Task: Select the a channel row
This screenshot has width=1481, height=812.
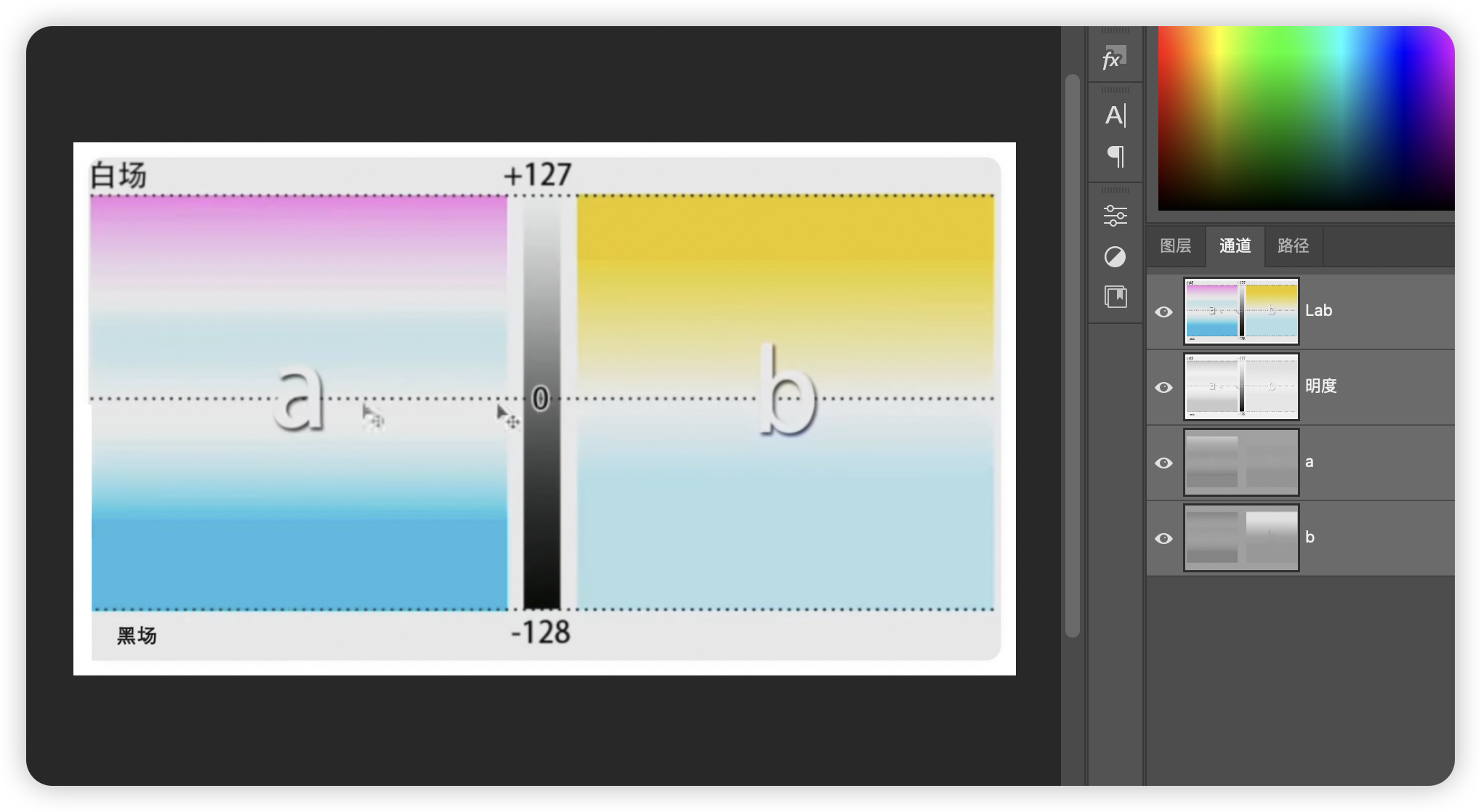Action: coord(1366,462)
